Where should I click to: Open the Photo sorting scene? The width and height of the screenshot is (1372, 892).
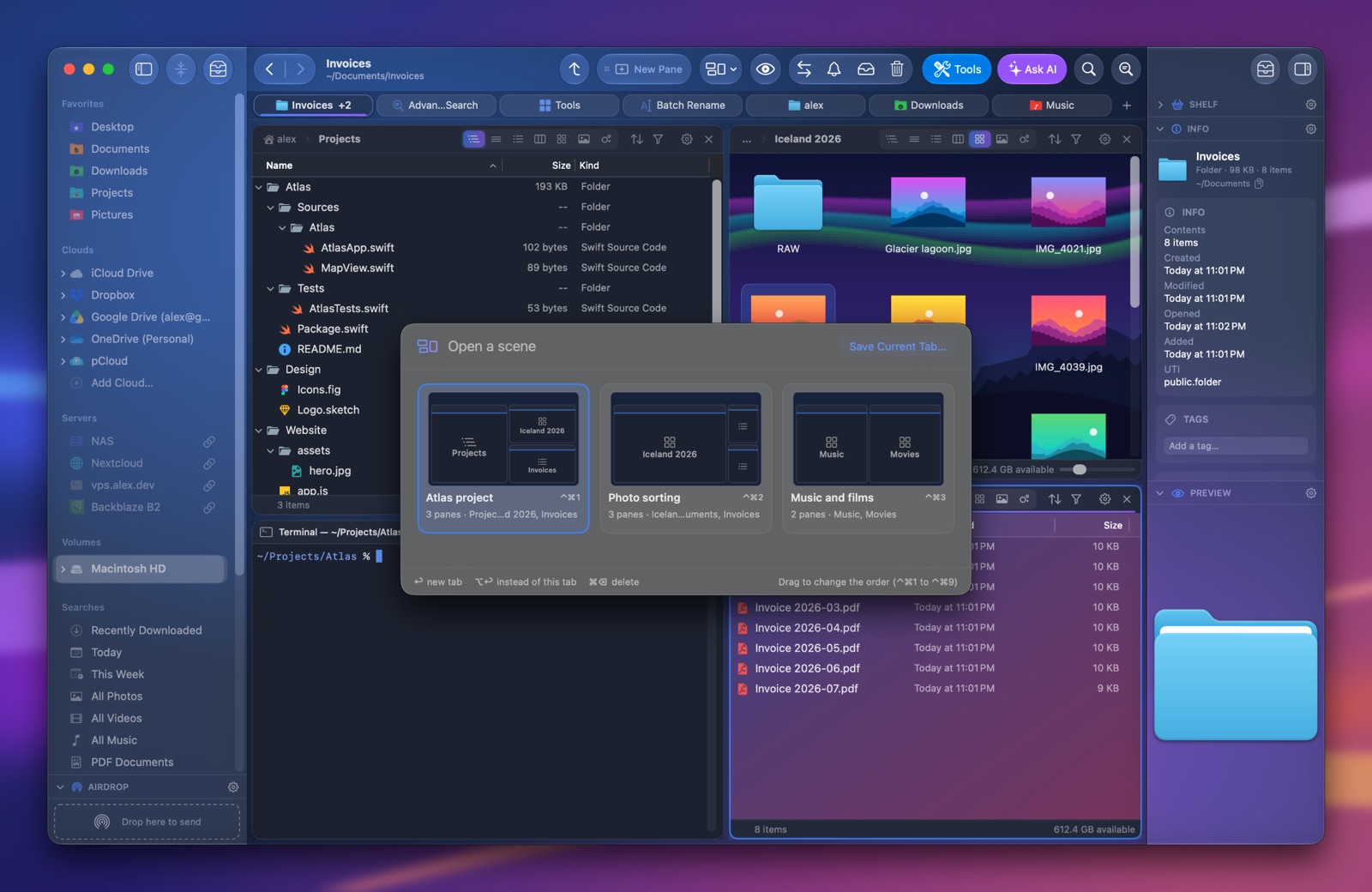click(x=685, y=458)
